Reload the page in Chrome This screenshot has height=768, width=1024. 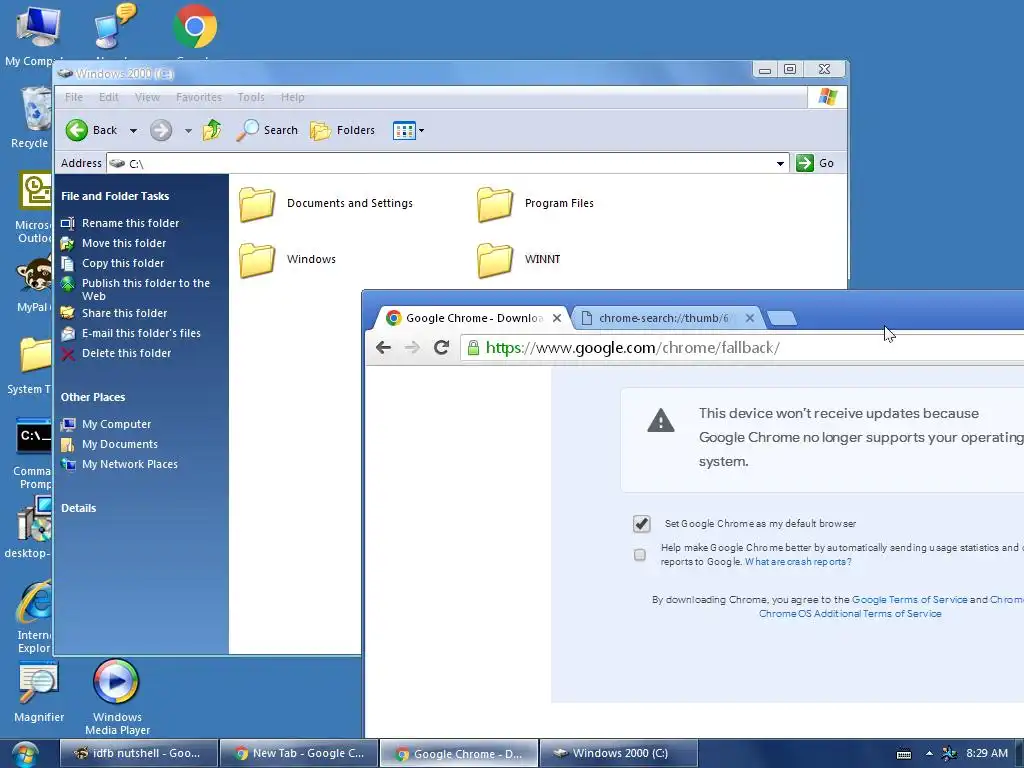(x=441, y=347)
